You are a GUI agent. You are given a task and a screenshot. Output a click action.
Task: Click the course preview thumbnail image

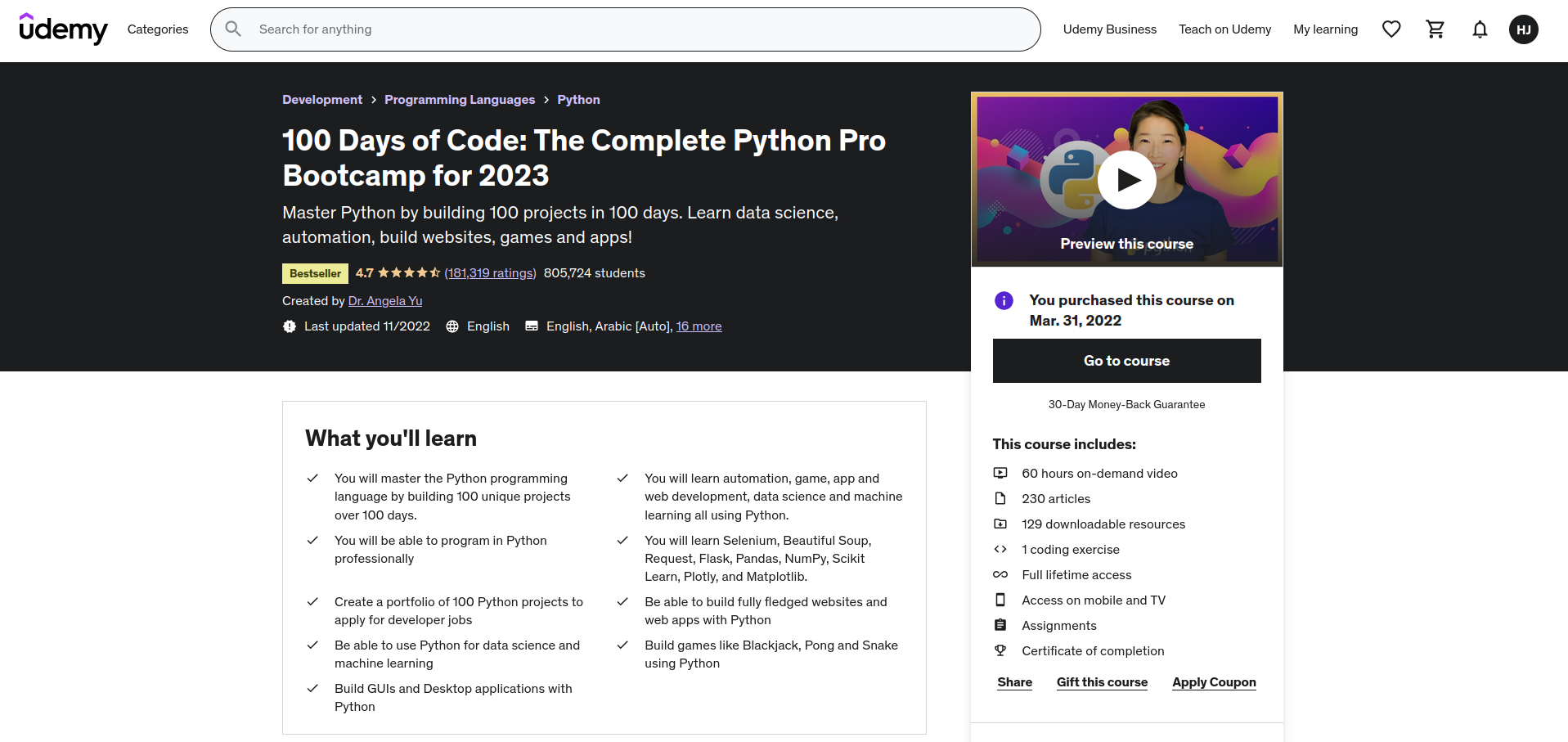click(1127, 179)
